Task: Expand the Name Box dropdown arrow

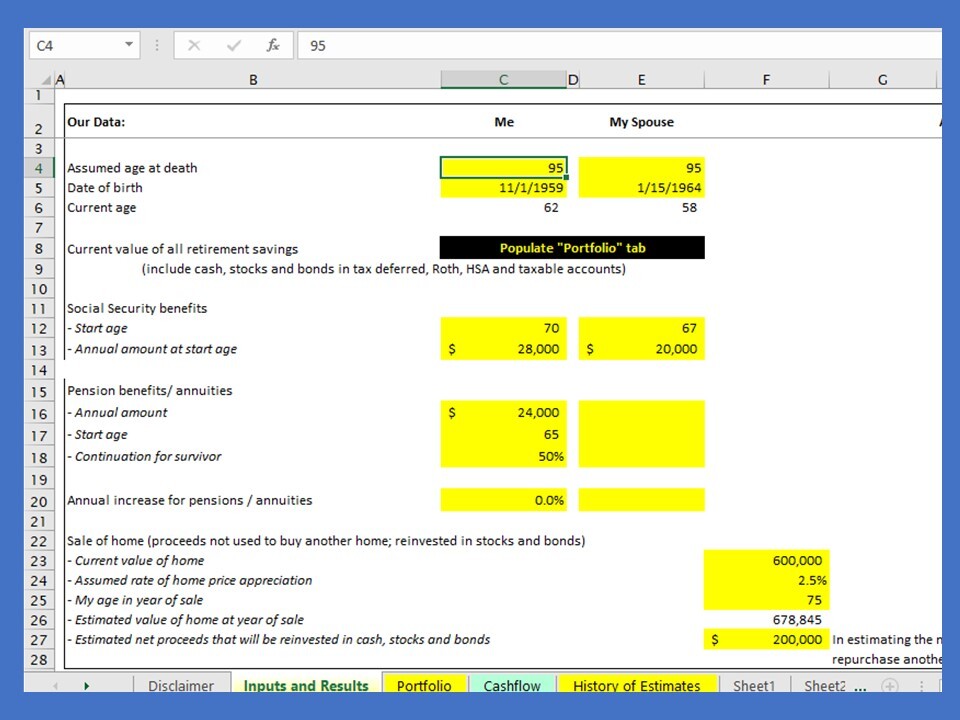Action: [129, 45]
